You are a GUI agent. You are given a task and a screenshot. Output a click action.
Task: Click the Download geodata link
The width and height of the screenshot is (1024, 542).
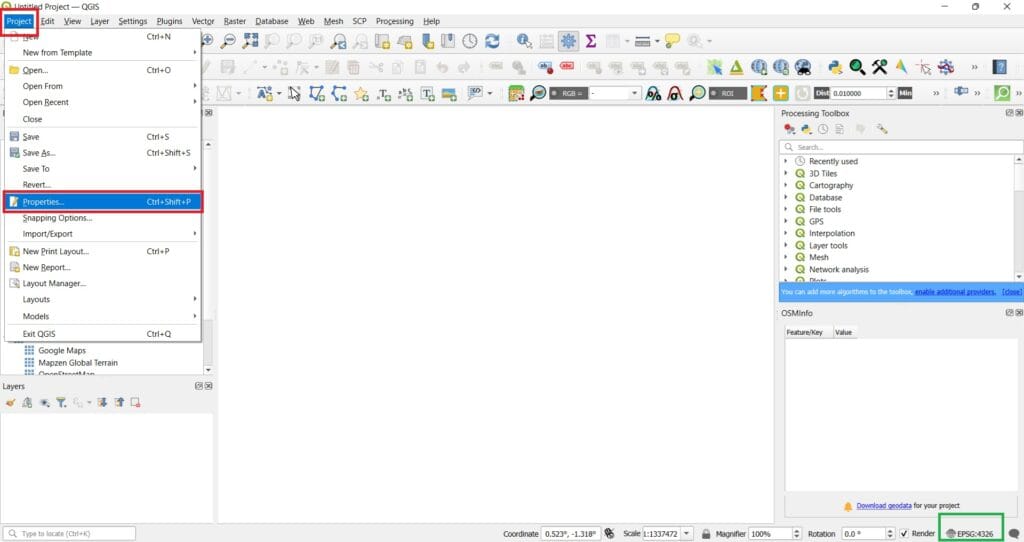(884, 505)
